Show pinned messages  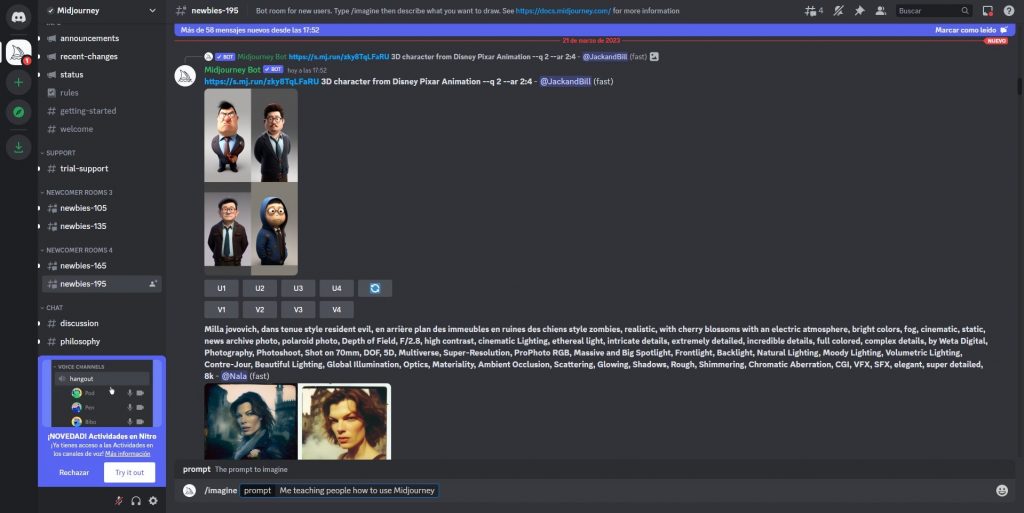859,10
